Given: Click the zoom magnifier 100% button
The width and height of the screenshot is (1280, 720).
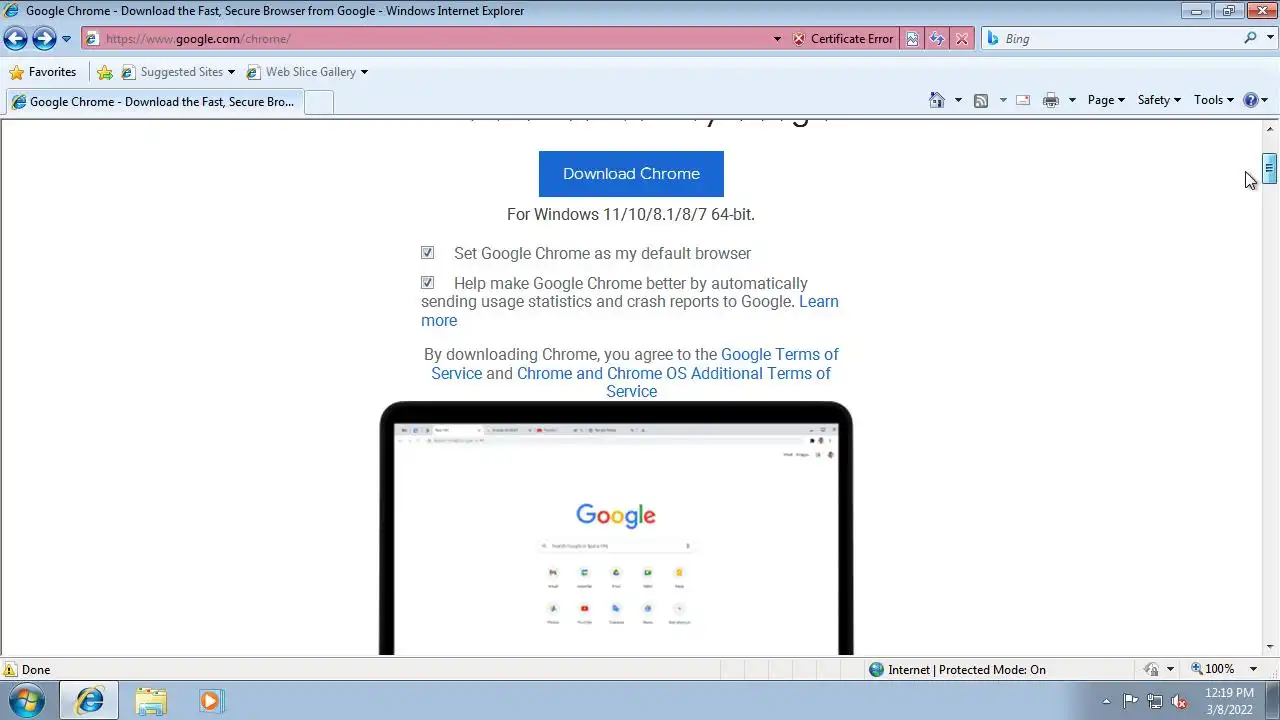Looking at the screenshot, I should pos(1213,669).
